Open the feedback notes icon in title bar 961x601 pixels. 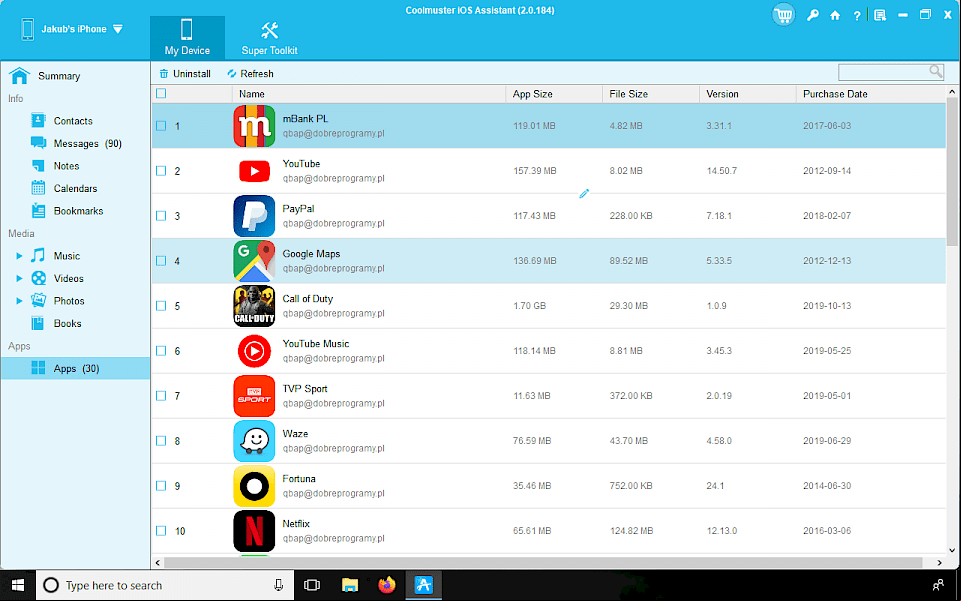[x=880, y=15]
